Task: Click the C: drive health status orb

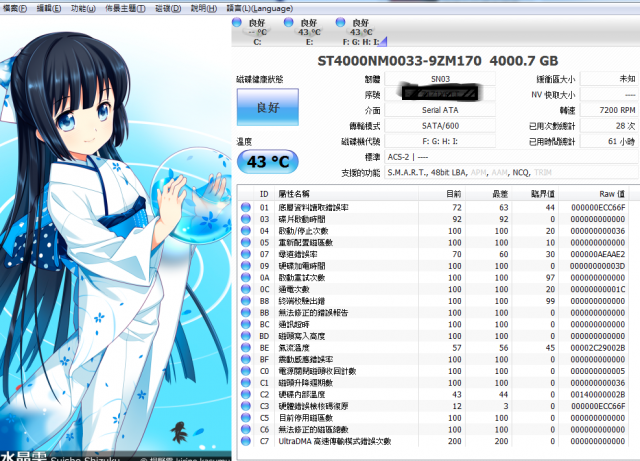Action: coord(237,22)
